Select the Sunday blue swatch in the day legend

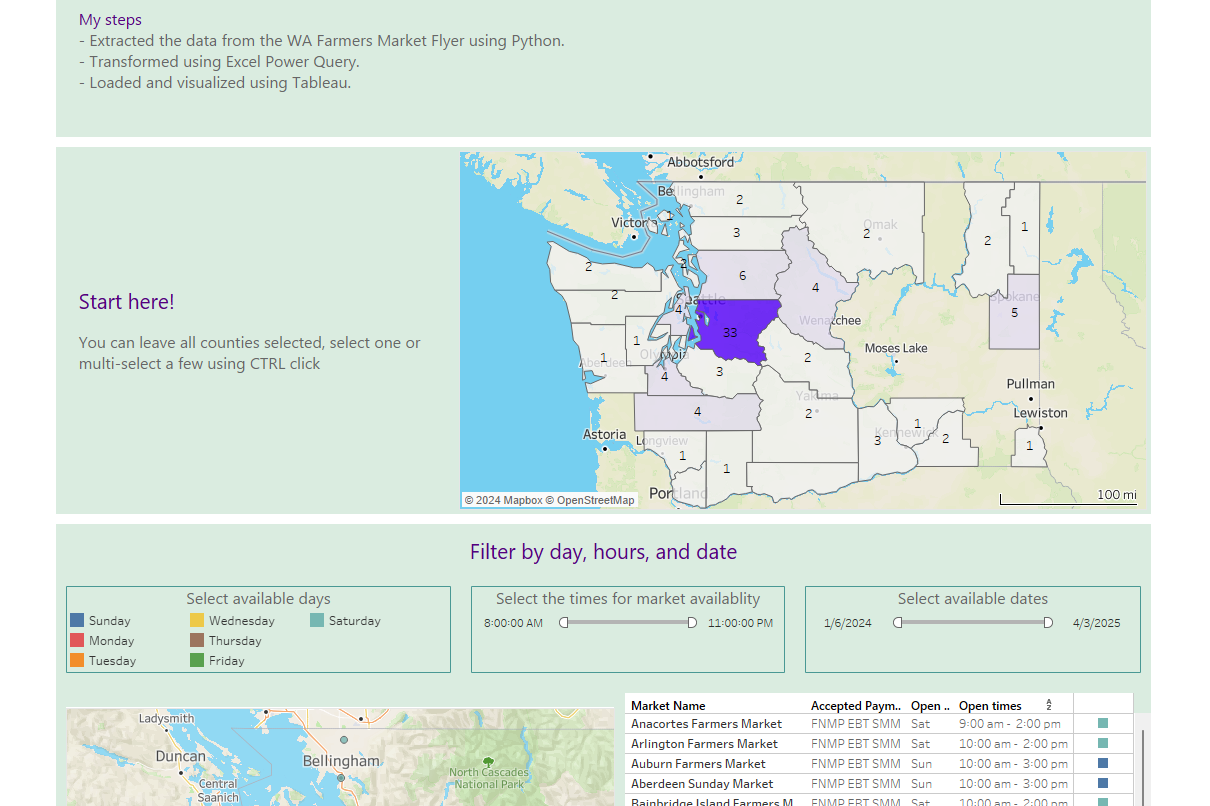(77, 621)
